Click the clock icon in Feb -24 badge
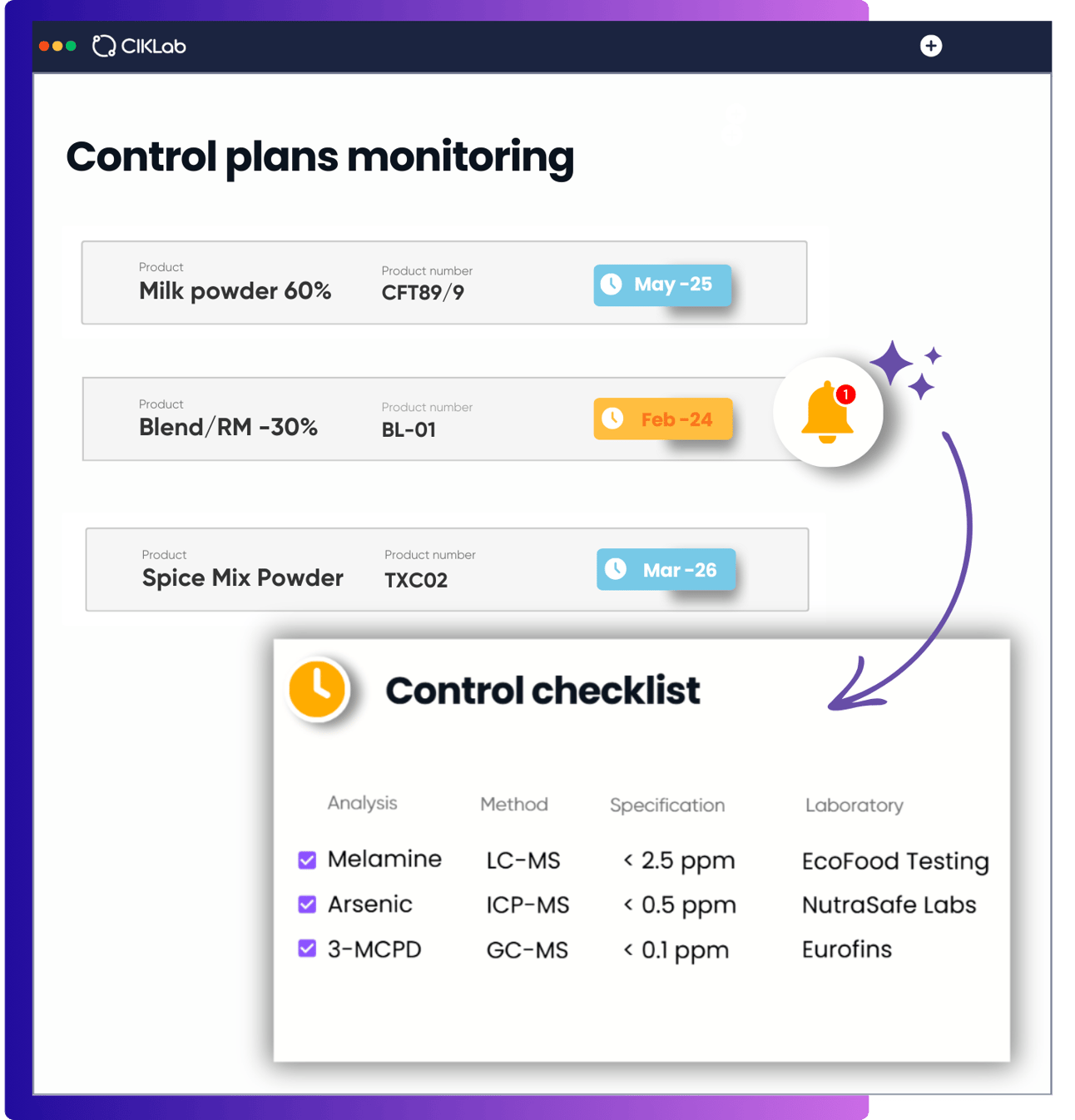The height and width of the screenshot is (1120, 1075). 612,419
